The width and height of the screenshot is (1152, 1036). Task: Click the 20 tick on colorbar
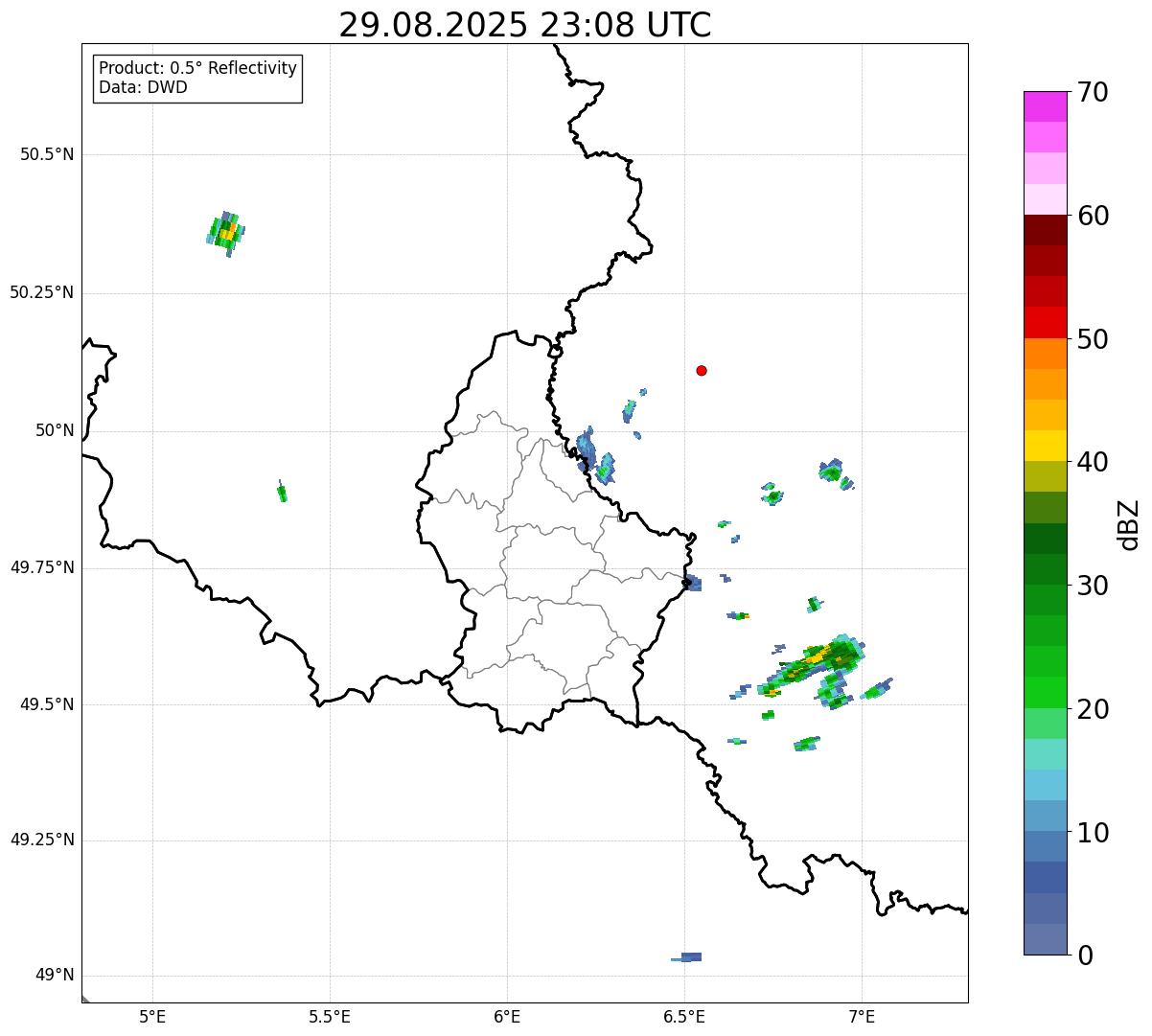tap(1093, 709)
